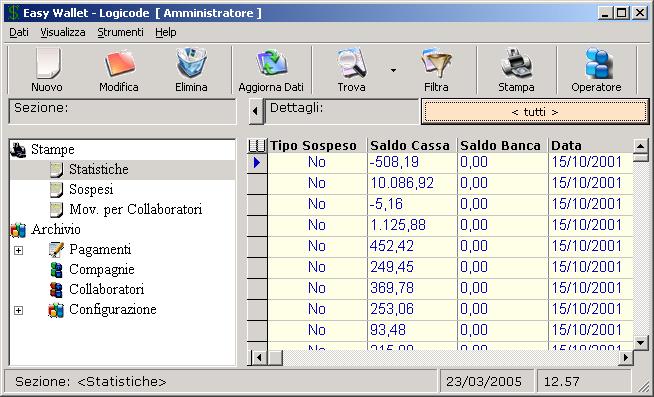
Task: Delete the entry with the Elimina trash icon
Action: (x=191, y=70)
